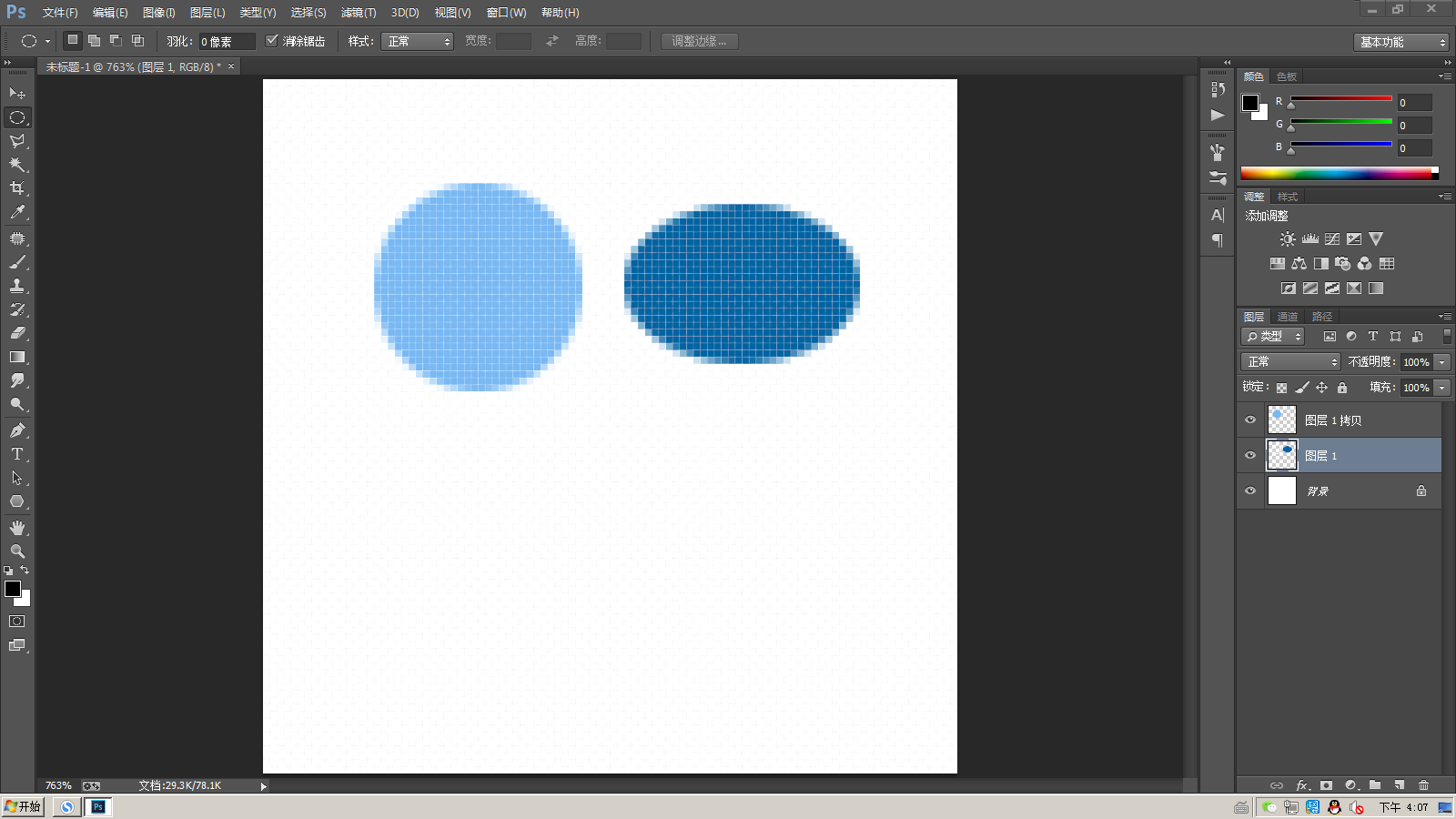Delete layer with trash icon
Viewport: 1456px width, 819px height.
[x=1424, y=785]
